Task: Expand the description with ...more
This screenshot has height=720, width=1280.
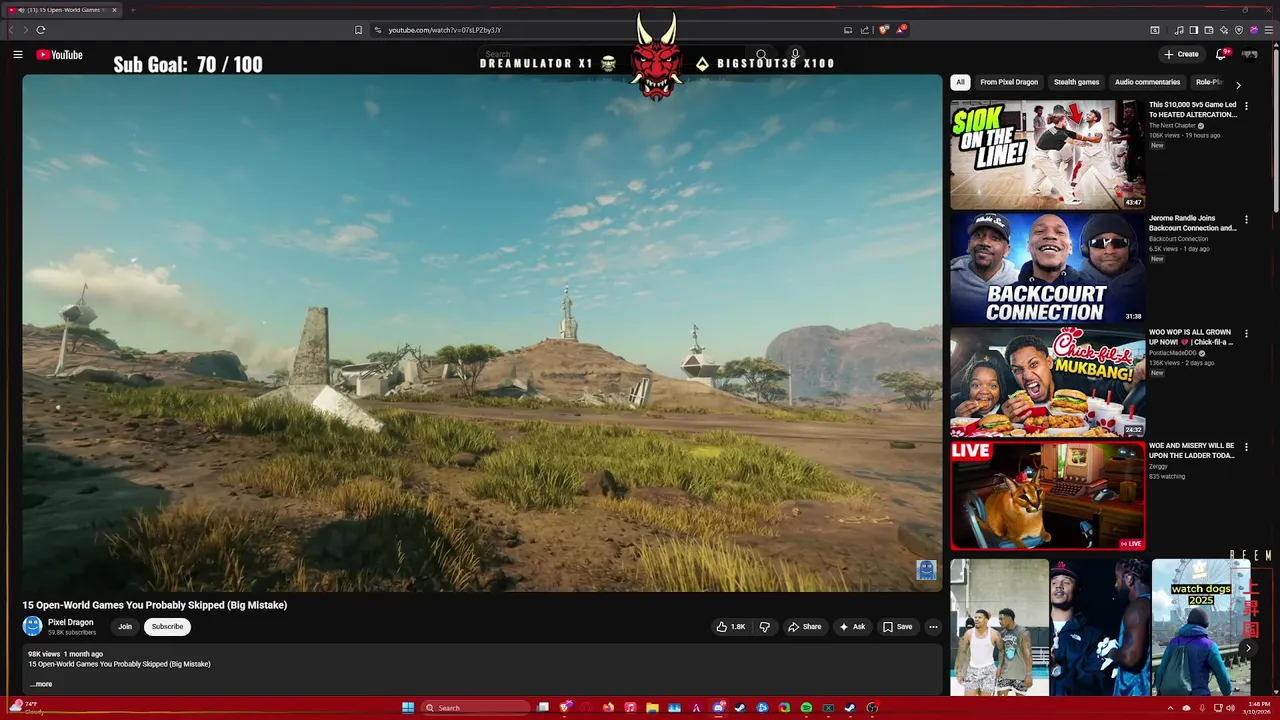Action: tap(41, 684)
